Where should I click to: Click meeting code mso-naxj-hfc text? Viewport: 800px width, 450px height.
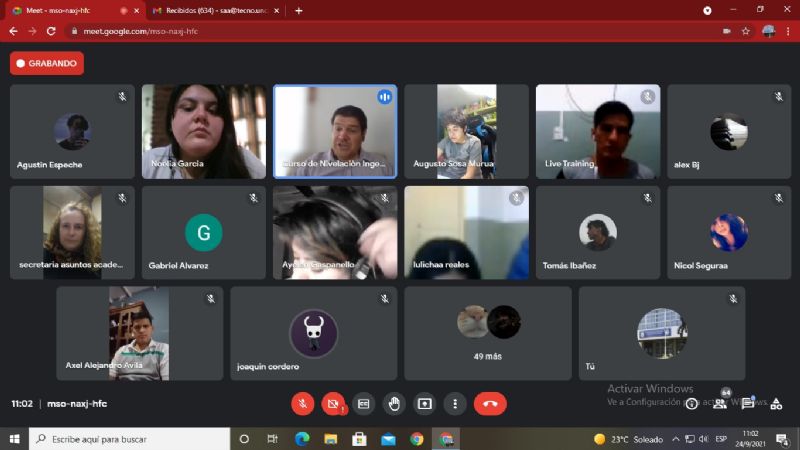click(x=77, y=404)
